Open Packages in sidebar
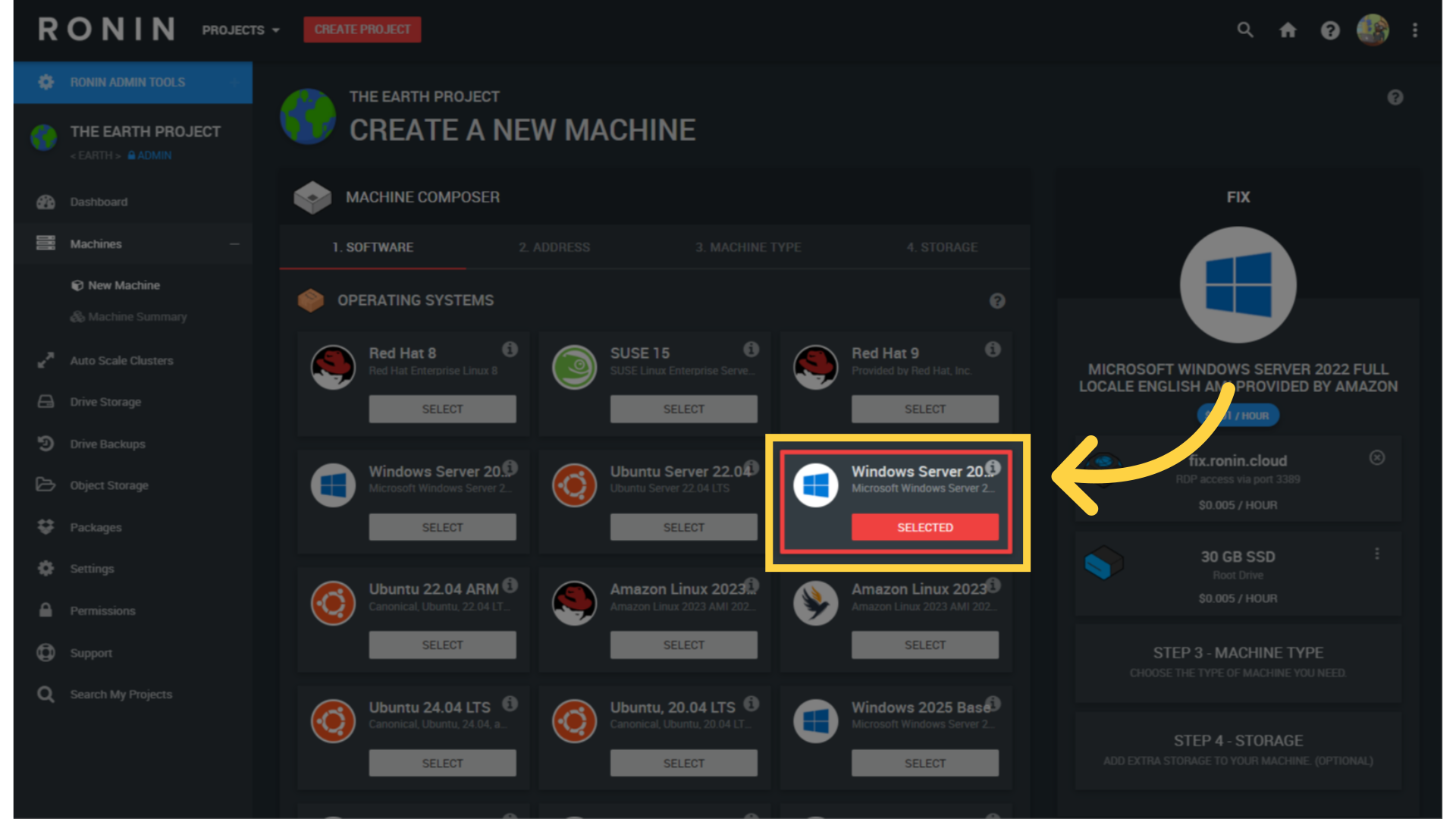The width and height of the screenshot is (1456, 819). 96,528
